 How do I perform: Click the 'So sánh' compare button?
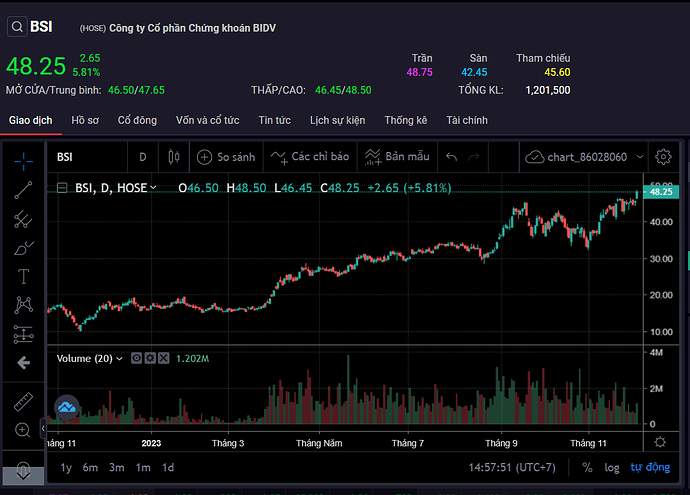(226, 157)
